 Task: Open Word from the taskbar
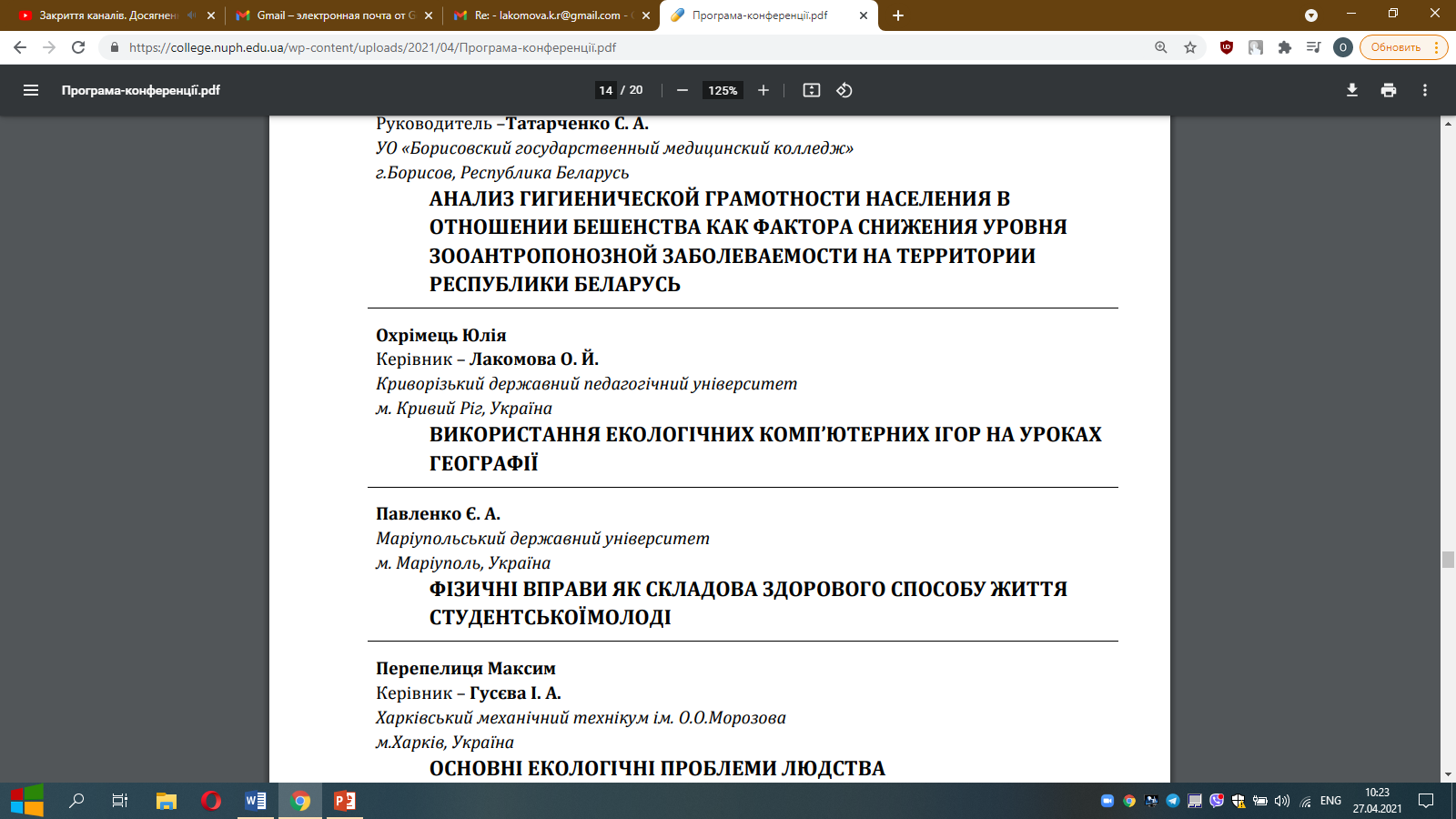(256, 801)
